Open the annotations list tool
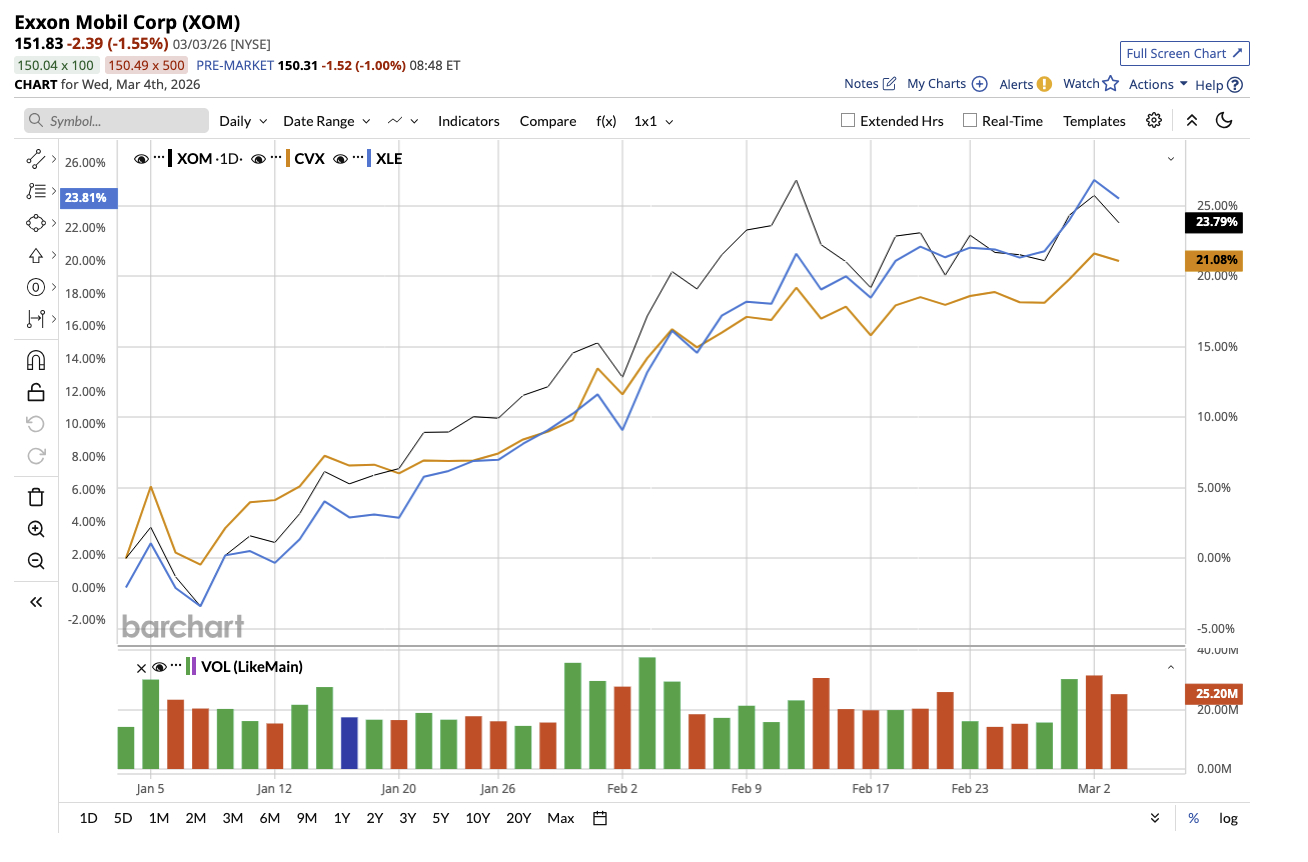1308x862 pixels. [x=35, y=190]
